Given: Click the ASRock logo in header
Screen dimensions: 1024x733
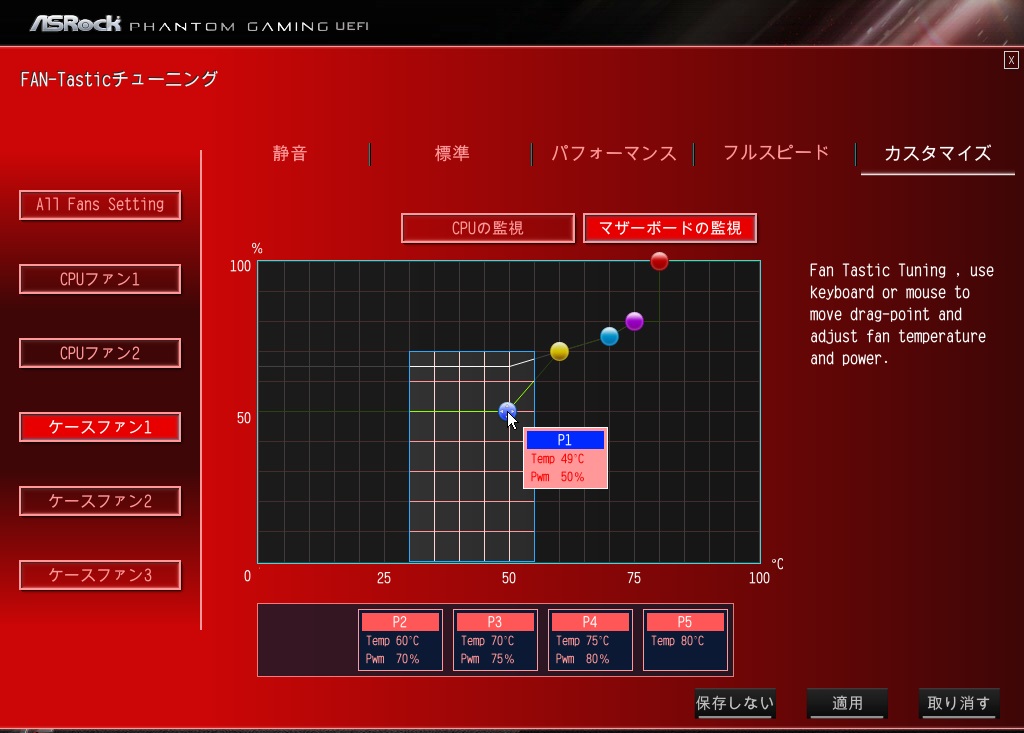Looking at the screenshot, I should click(x=76, y=24).
